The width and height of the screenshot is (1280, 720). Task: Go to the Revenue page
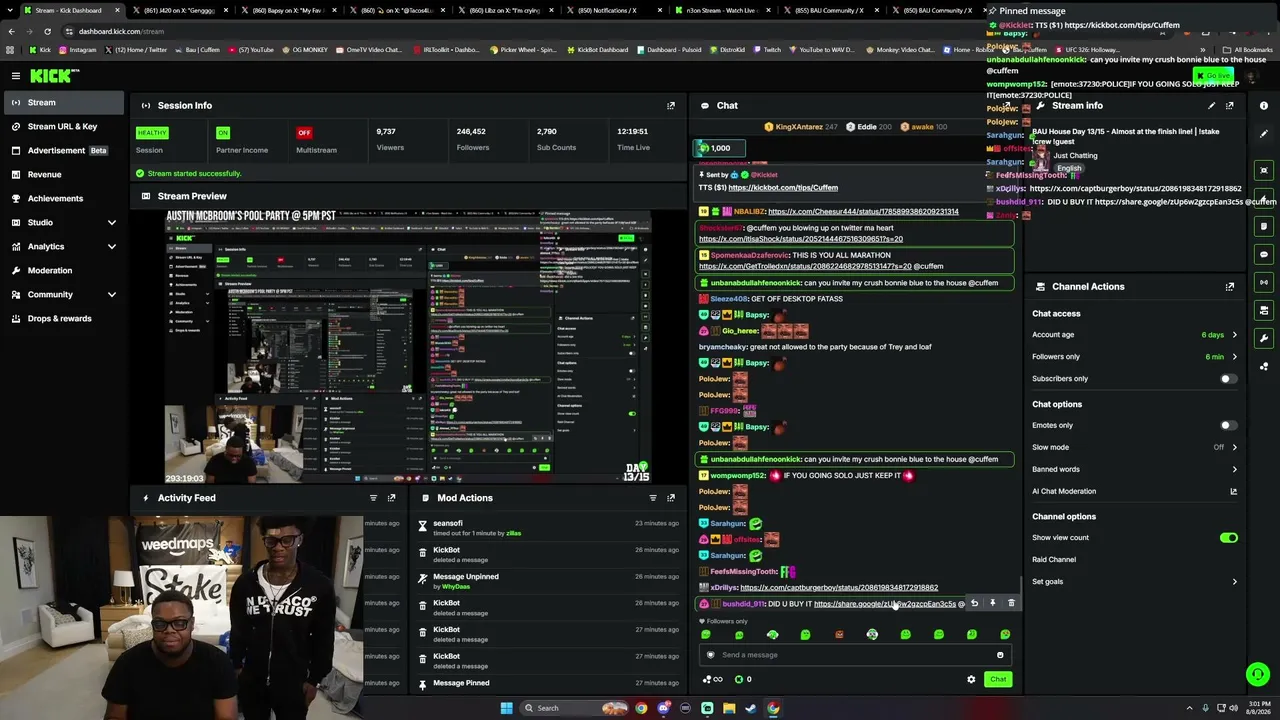(x=62, y=174)
